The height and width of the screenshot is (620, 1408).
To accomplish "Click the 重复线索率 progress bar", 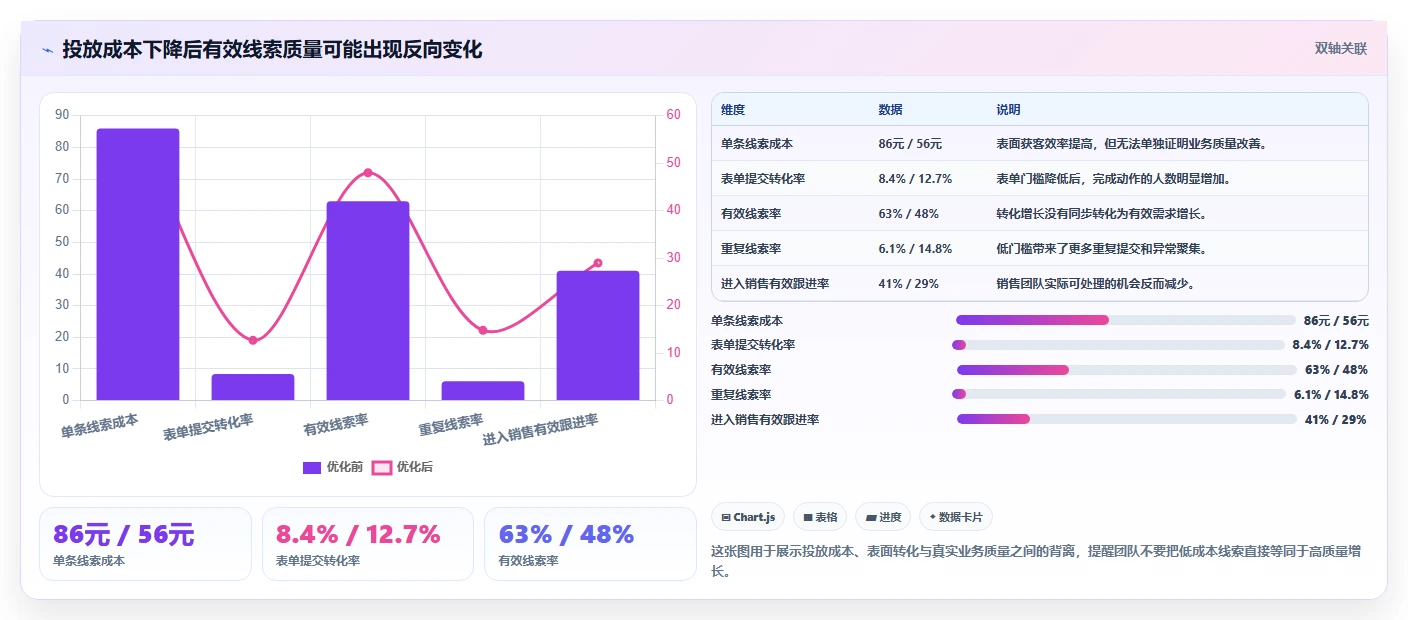I will pyautogui.click(x=1119, y=394).
